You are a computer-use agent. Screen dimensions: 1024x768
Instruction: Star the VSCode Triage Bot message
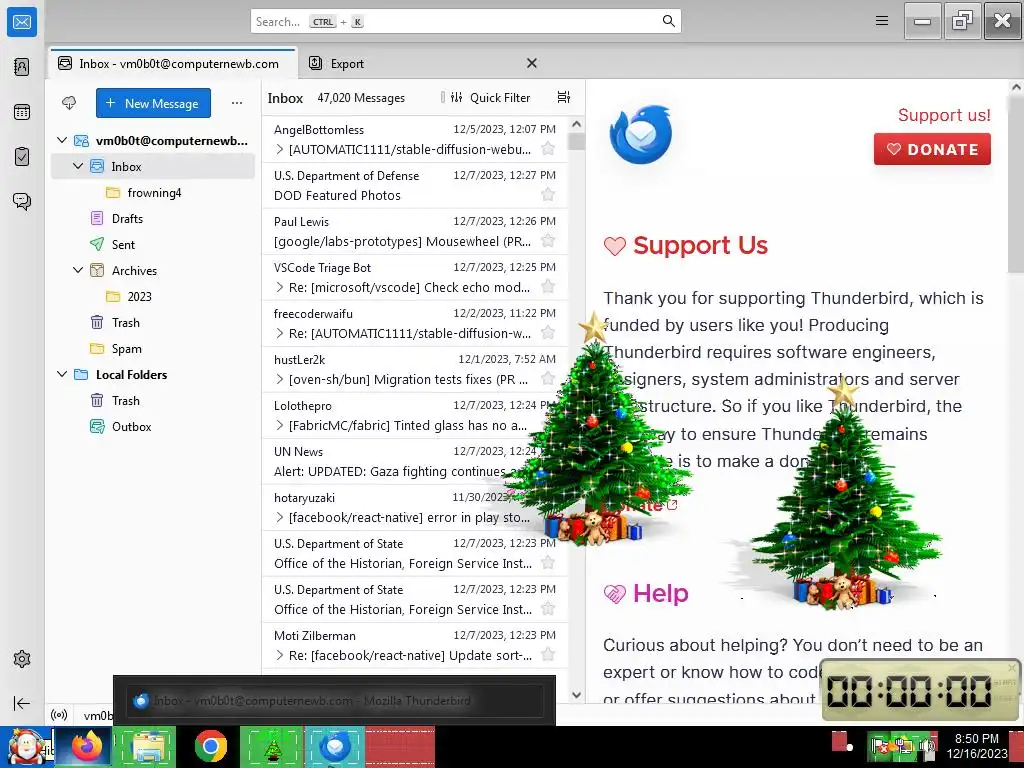pos(548,287)
